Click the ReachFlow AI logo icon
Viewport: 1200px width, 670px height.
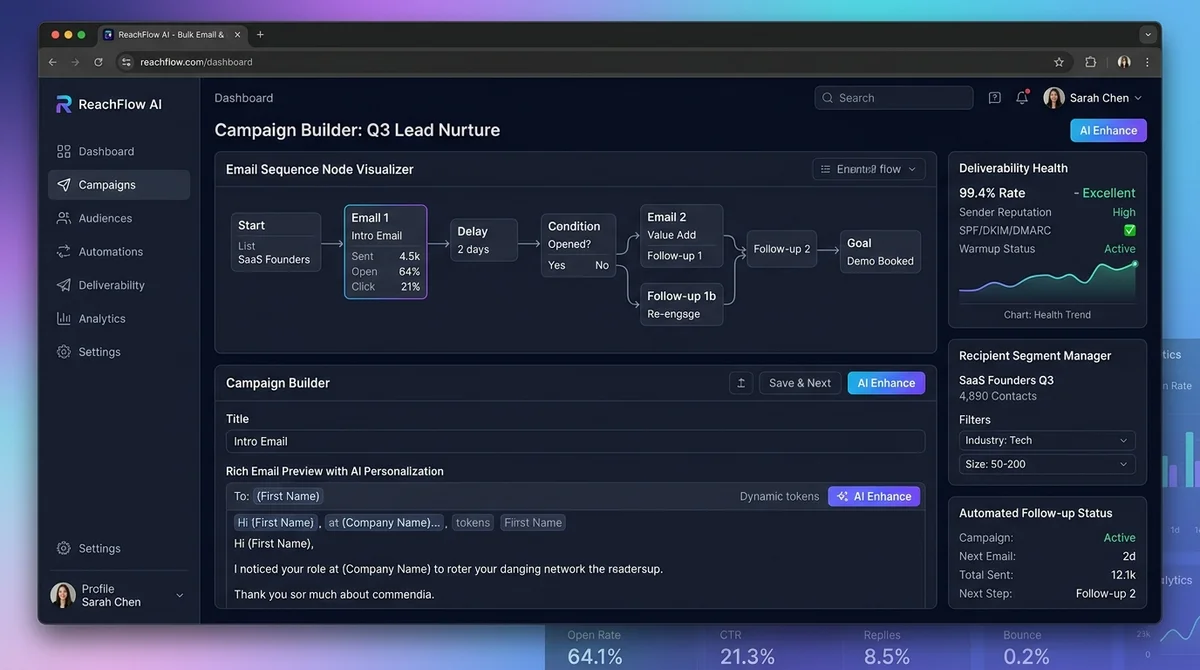64,104
